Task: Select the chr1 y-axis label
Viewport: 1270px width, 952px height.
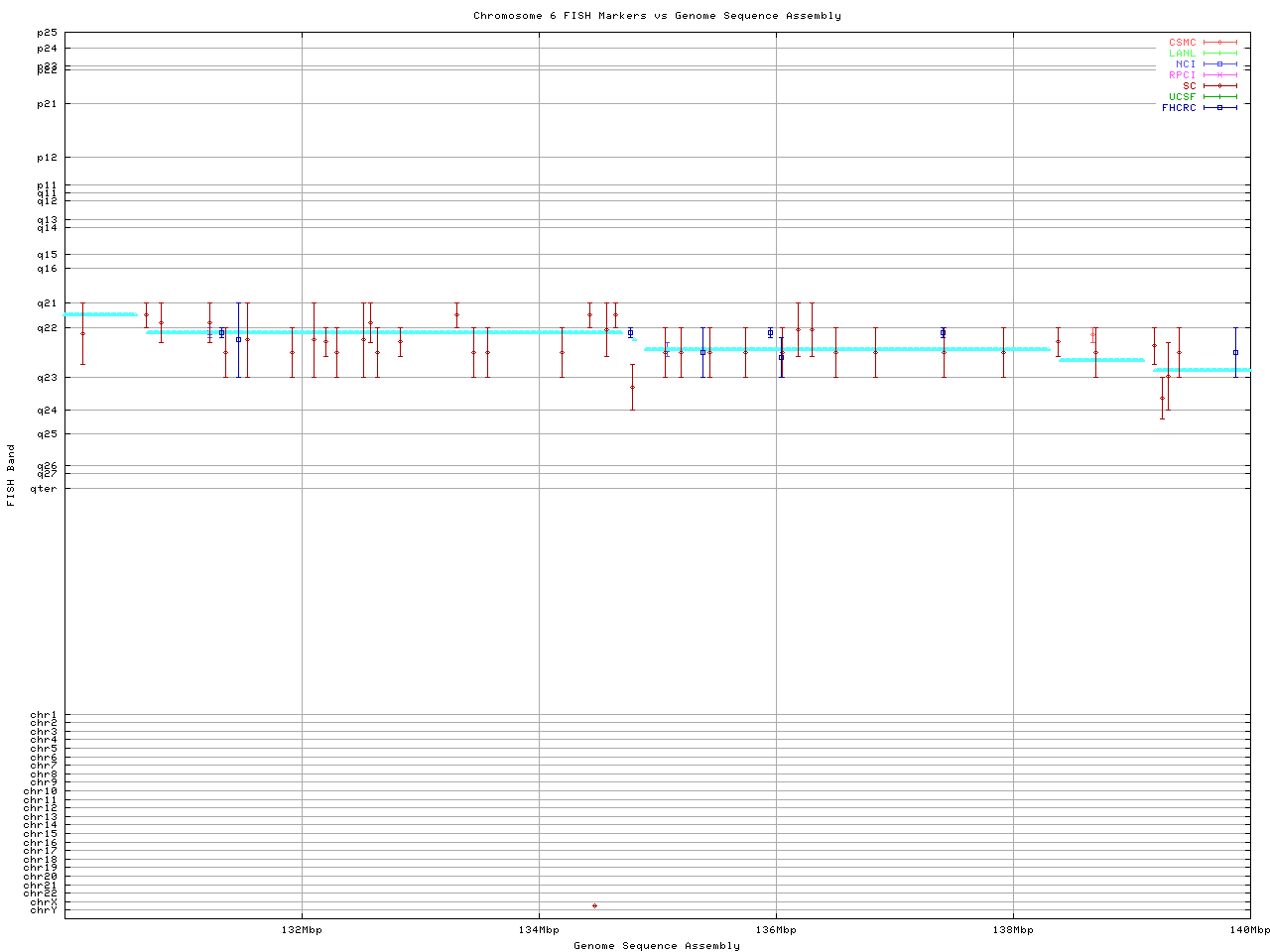Action: point(44,715)
